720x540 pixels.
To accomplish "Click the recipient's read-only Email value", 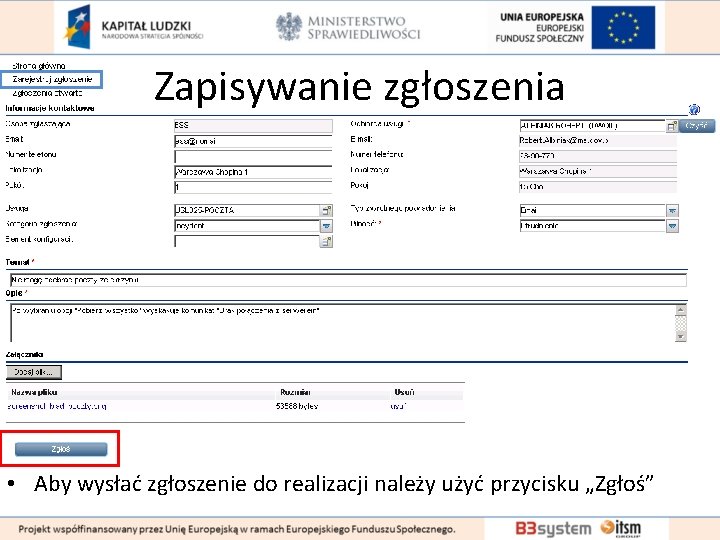I will pyautogui.click(x=598, y=141).
